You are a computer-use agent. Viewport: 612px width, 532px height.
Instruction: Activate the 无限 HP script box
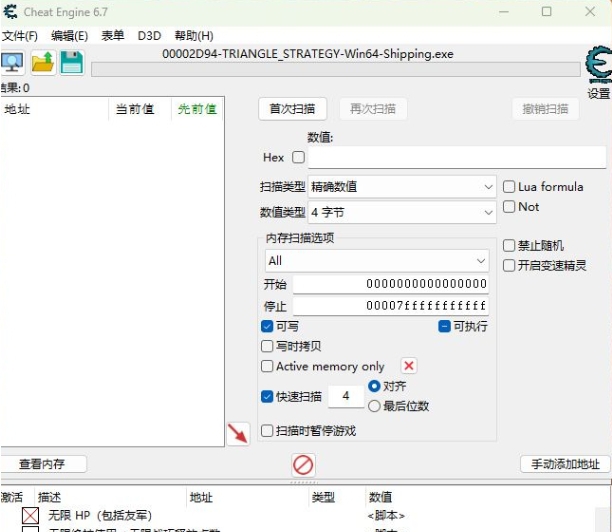point(30,515)
